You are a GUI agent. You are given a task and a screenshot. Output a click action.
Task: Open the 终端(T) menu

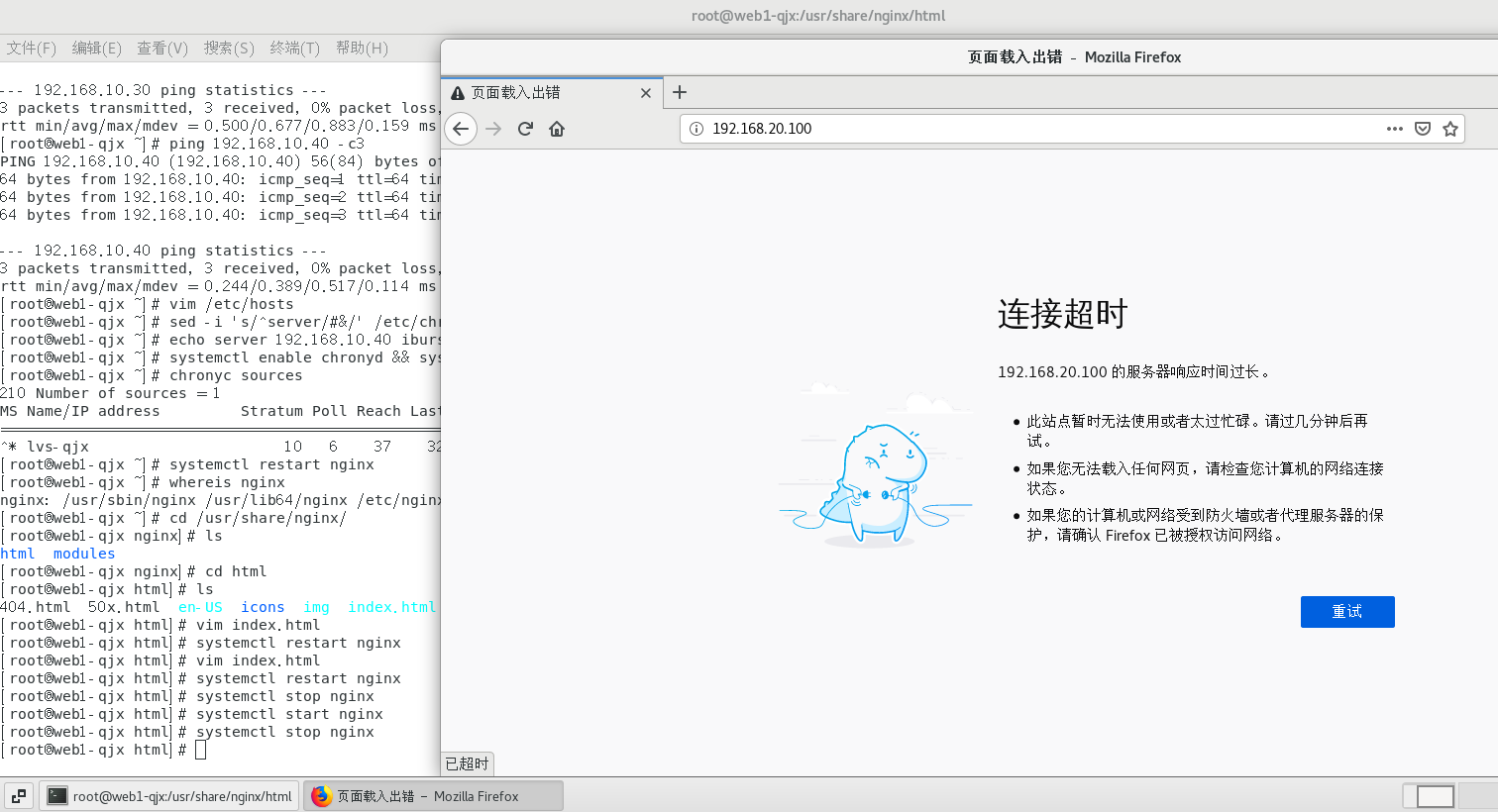point(294,48)
